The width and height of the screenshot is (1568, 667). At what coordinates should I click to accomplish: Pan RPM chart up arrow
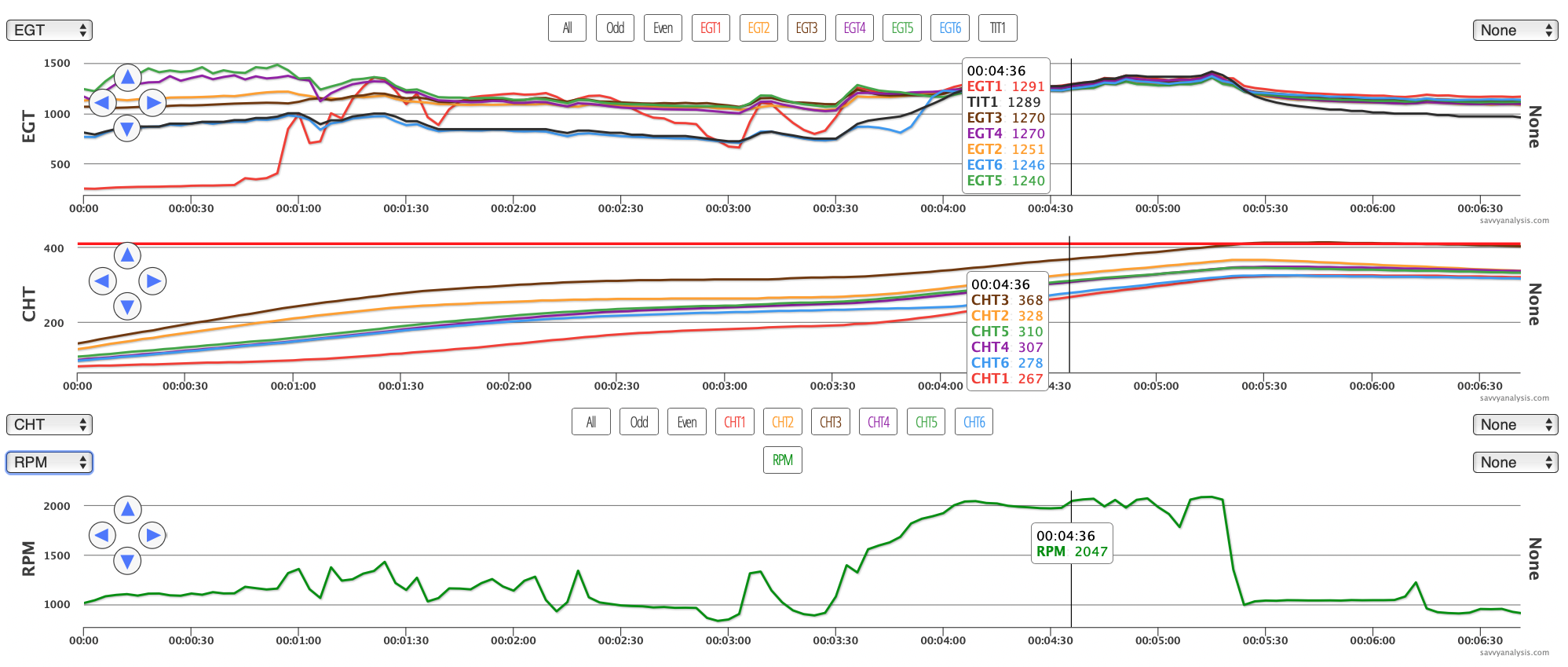pyautogui.click(x=127, y=510)
